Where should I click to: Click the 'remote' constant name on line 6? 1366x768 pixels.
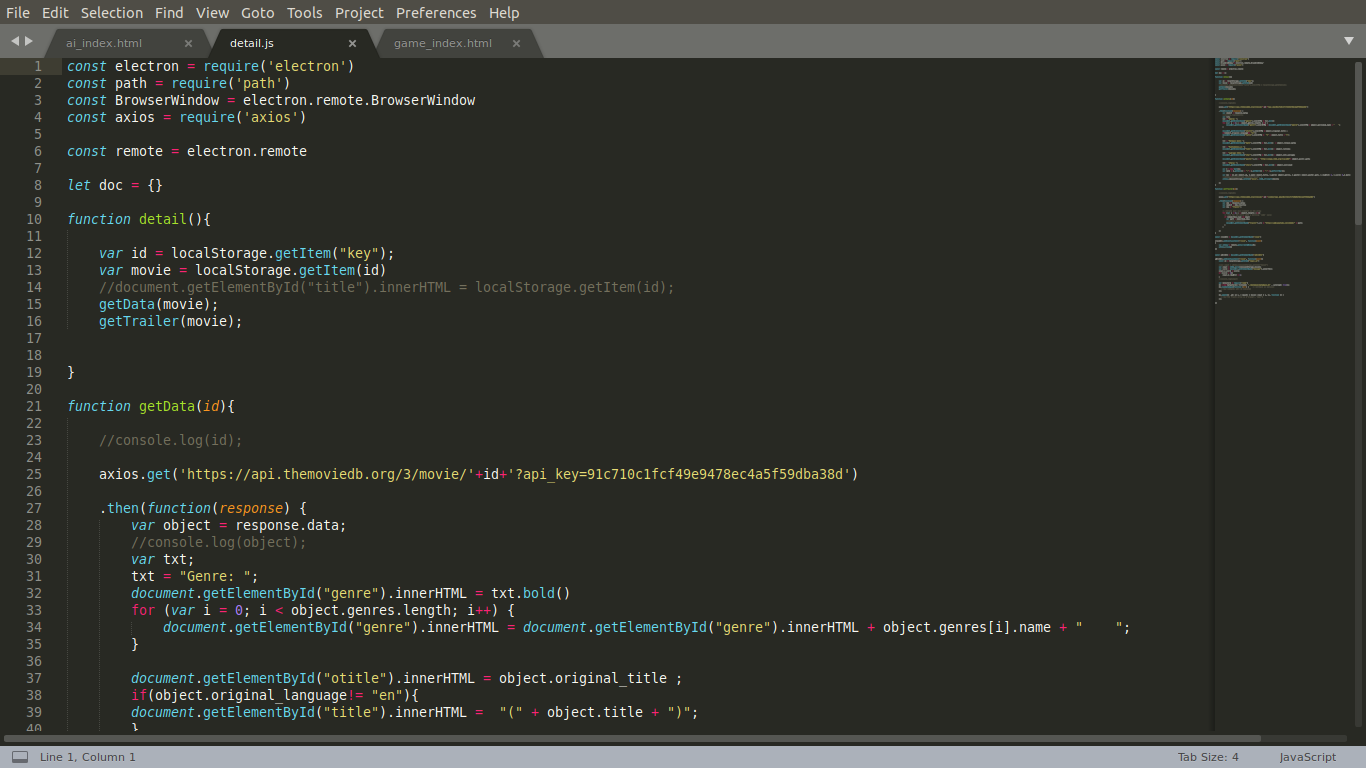pos(139,151)
